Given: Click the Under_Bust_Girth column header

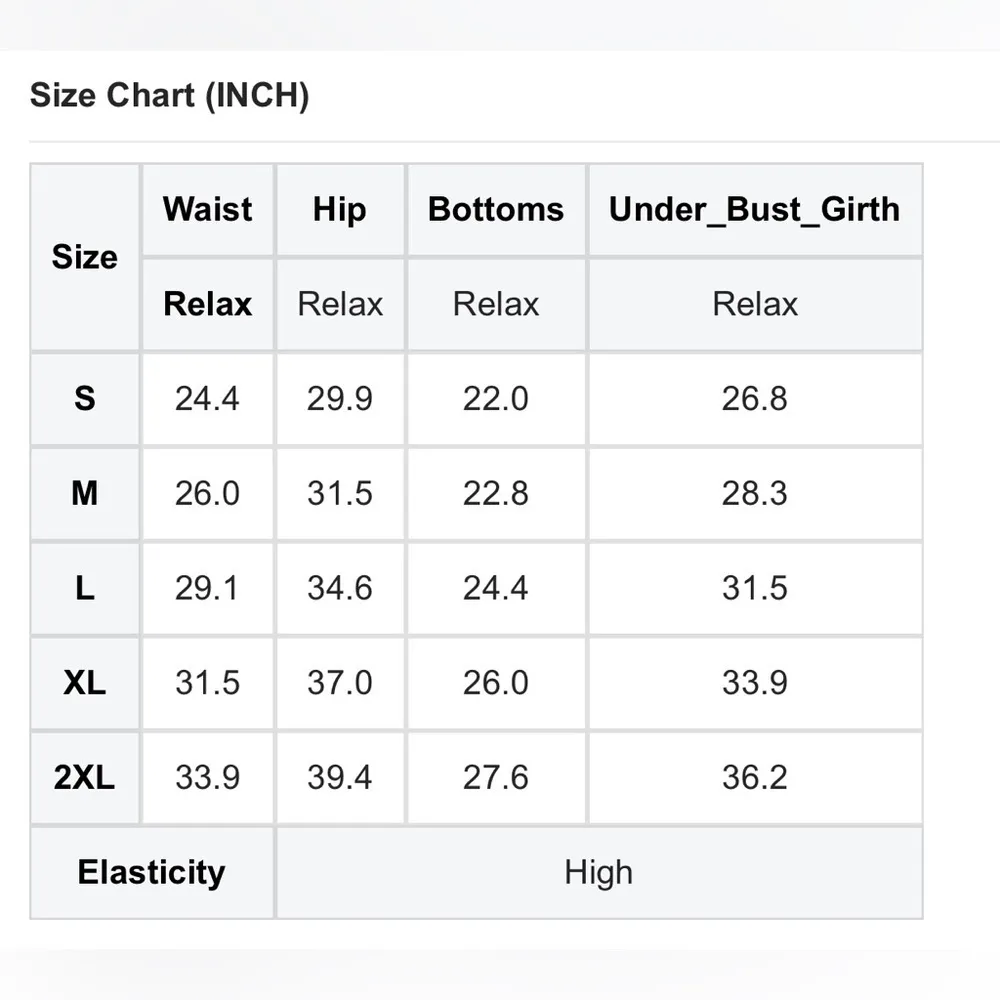Looking at the screenshot, I should point(754,209).
